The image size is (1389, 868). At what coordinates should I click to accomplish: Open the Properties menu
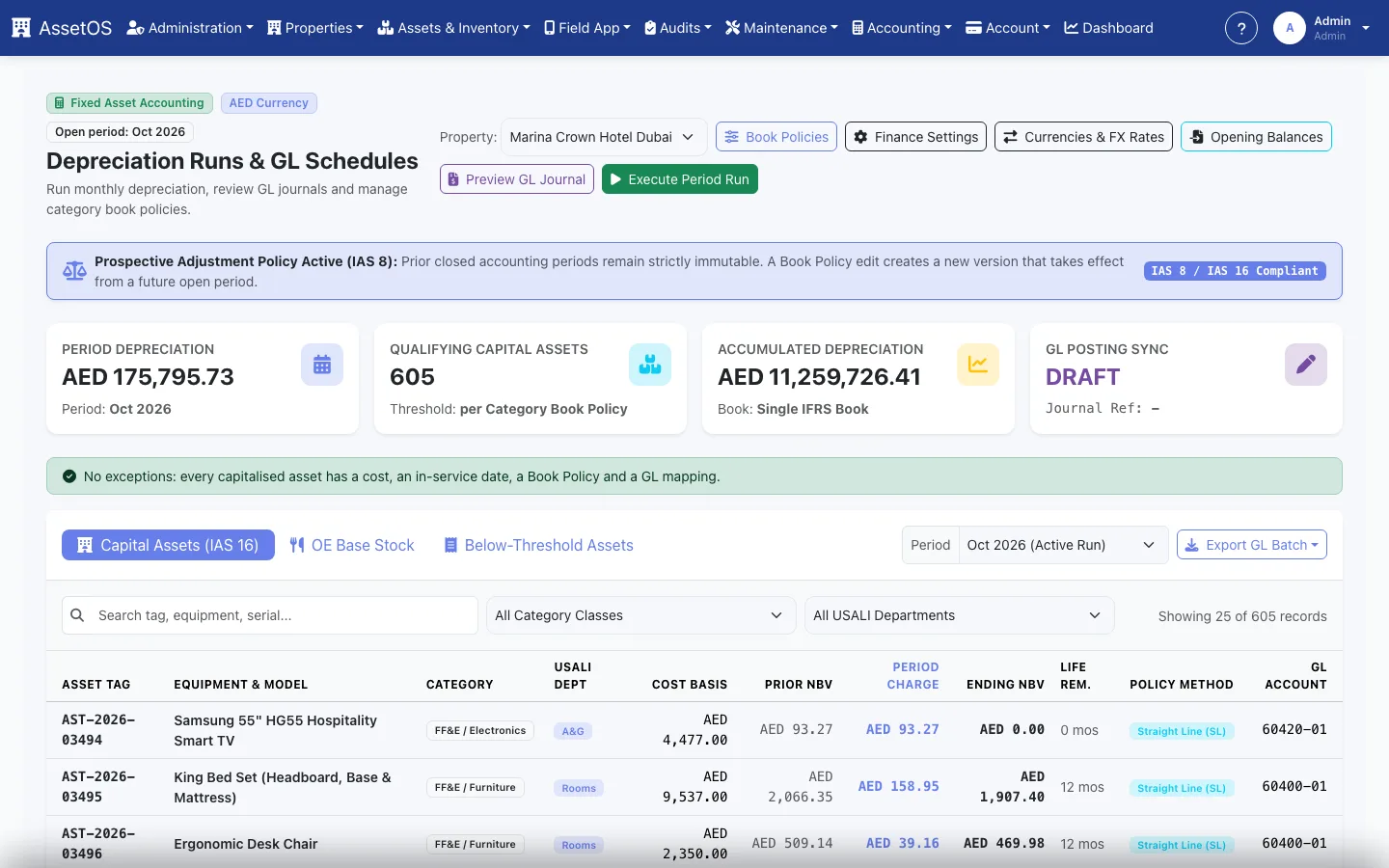click(x=315, y=28)
